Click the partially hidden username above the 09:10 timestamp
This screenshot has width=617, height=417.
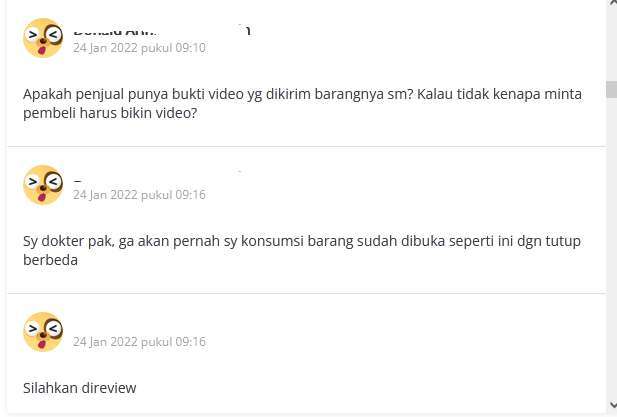(161, 31)
